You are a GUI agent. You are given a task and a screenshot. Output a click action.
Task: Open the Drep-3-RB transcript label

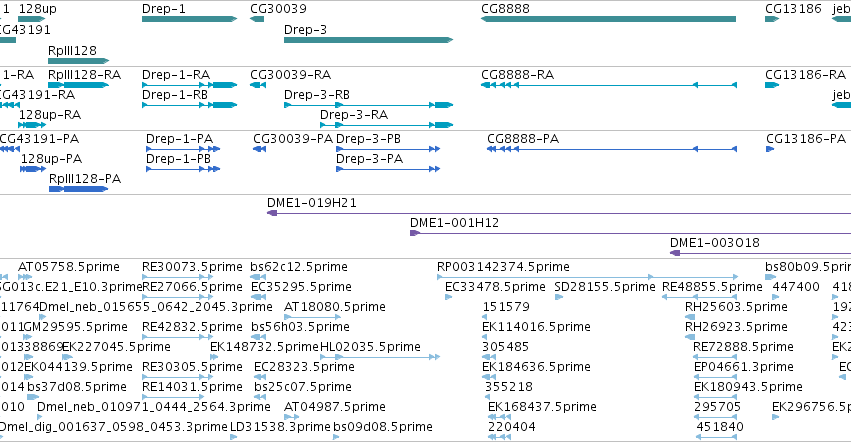point(317,94)
